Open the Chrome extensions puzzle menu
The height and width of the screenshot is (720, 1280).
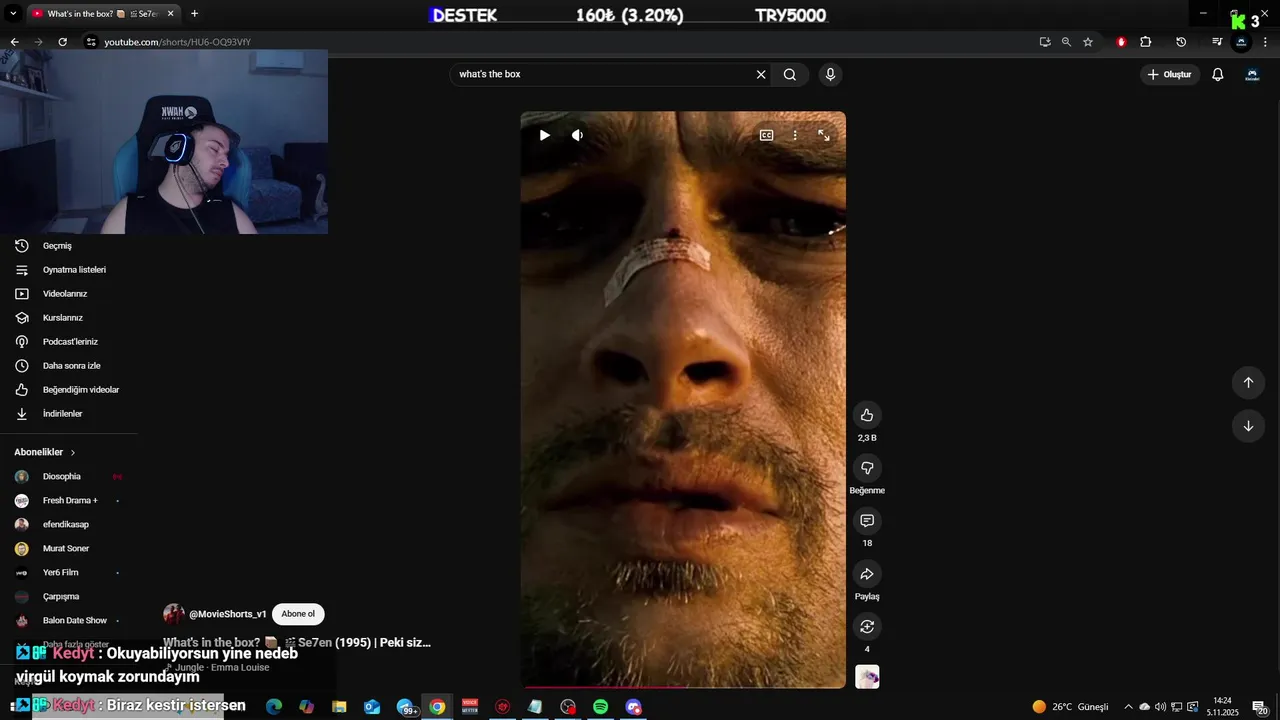[x=1146, y=42]
